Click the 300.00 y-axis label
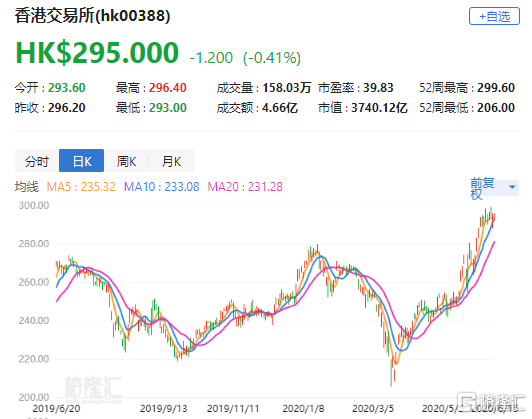Screen dimensions: 532x419 click(x=34, y=205)
